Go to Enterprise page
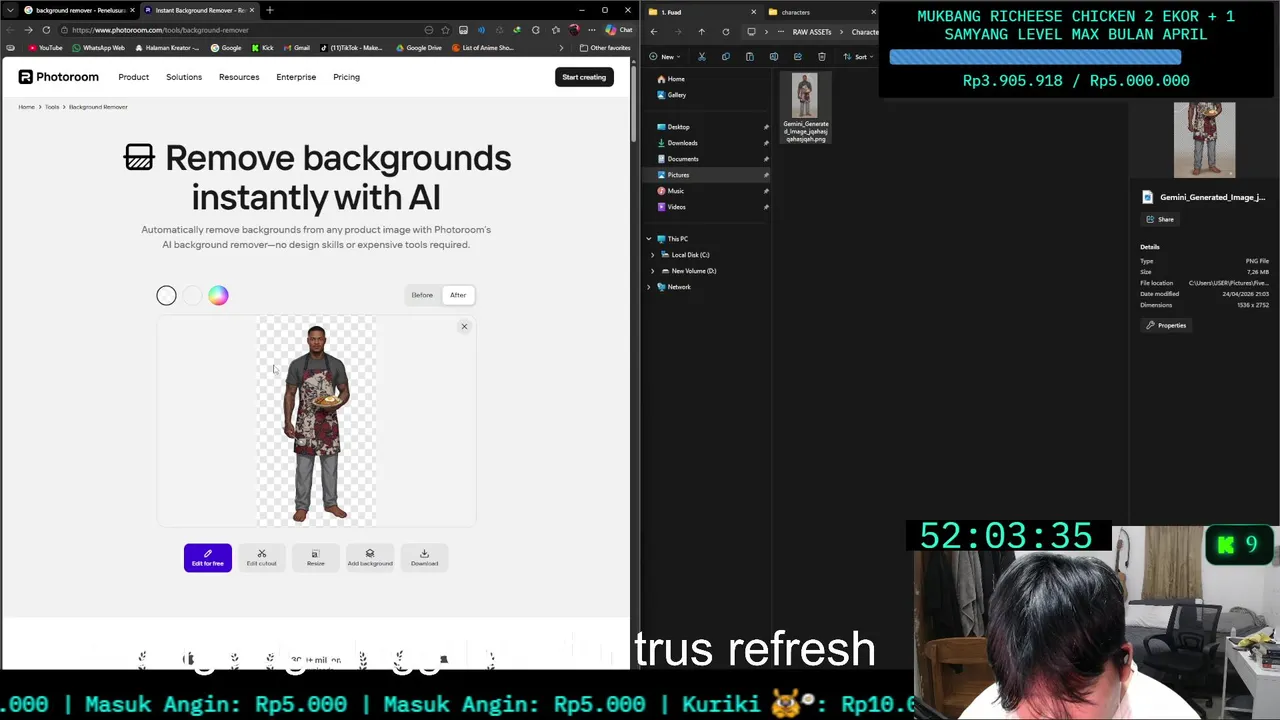The height and width of the screenshot is (720, 1280). 296,77
